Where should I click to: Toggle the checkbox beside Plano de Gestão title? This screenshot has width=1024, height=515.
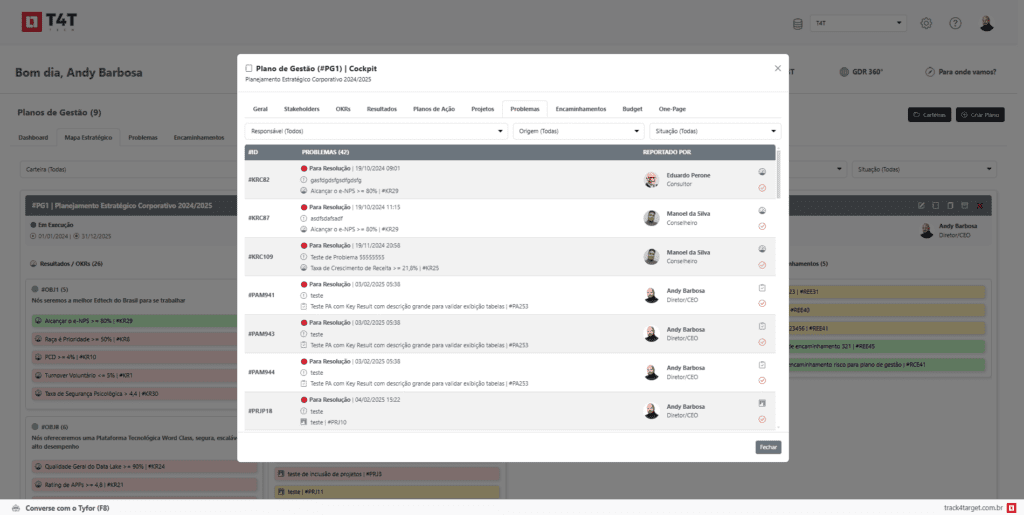[x=249, y=68]
